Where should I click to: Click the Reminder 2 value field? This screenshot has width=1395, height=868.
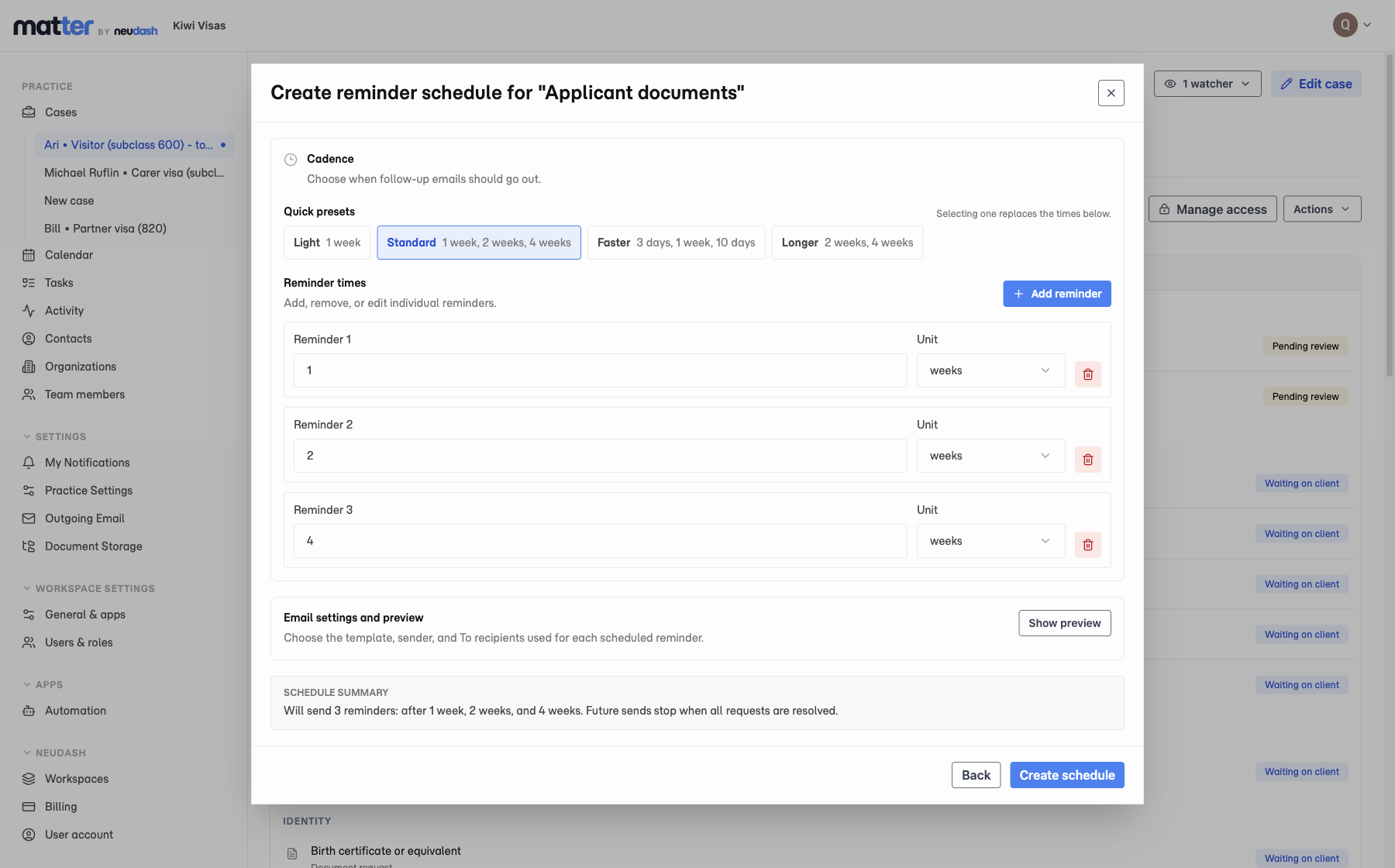[x=600, y=456]
